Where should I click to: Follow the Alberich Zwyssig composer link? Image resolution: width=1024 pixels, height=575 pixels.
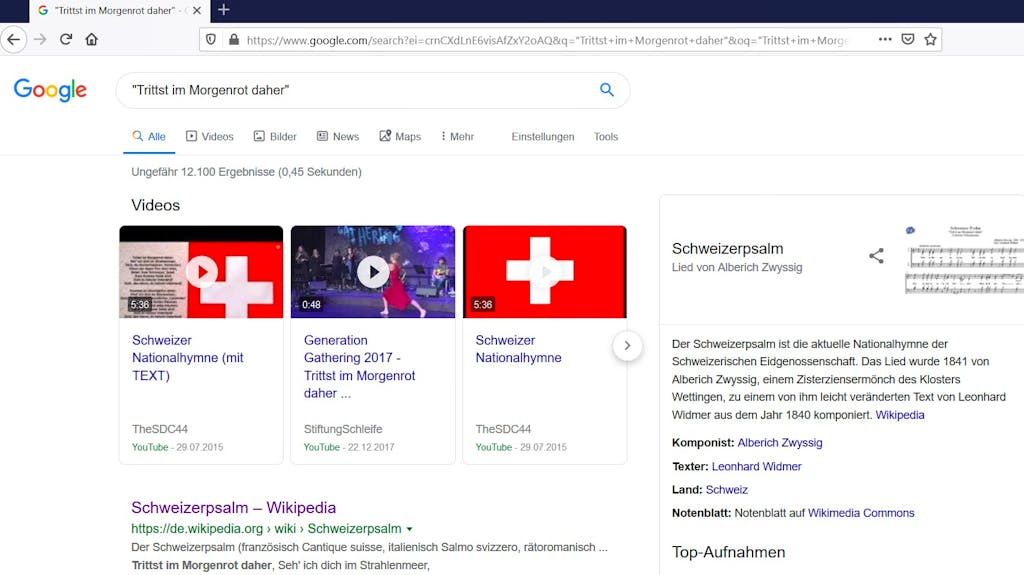click(780, 442)
